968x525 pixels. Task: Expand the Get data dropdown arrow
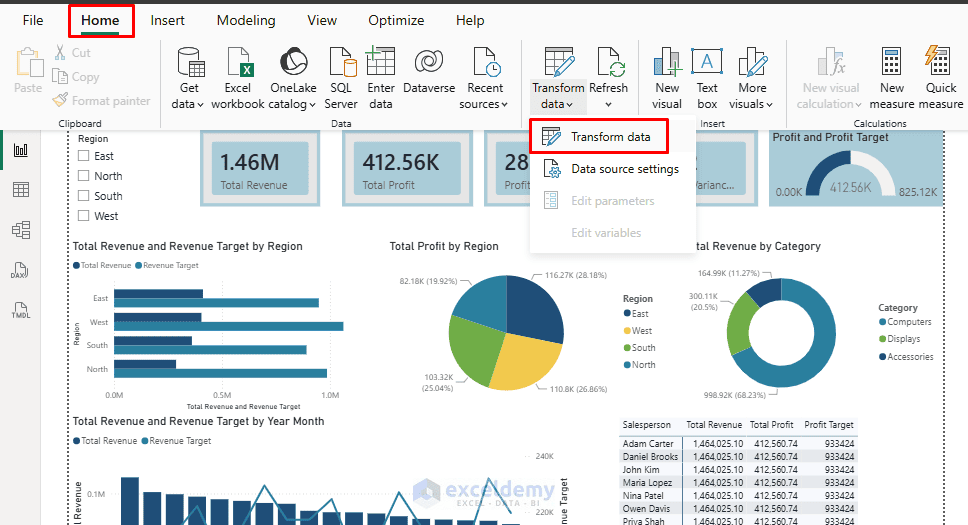tap(200, 105)
